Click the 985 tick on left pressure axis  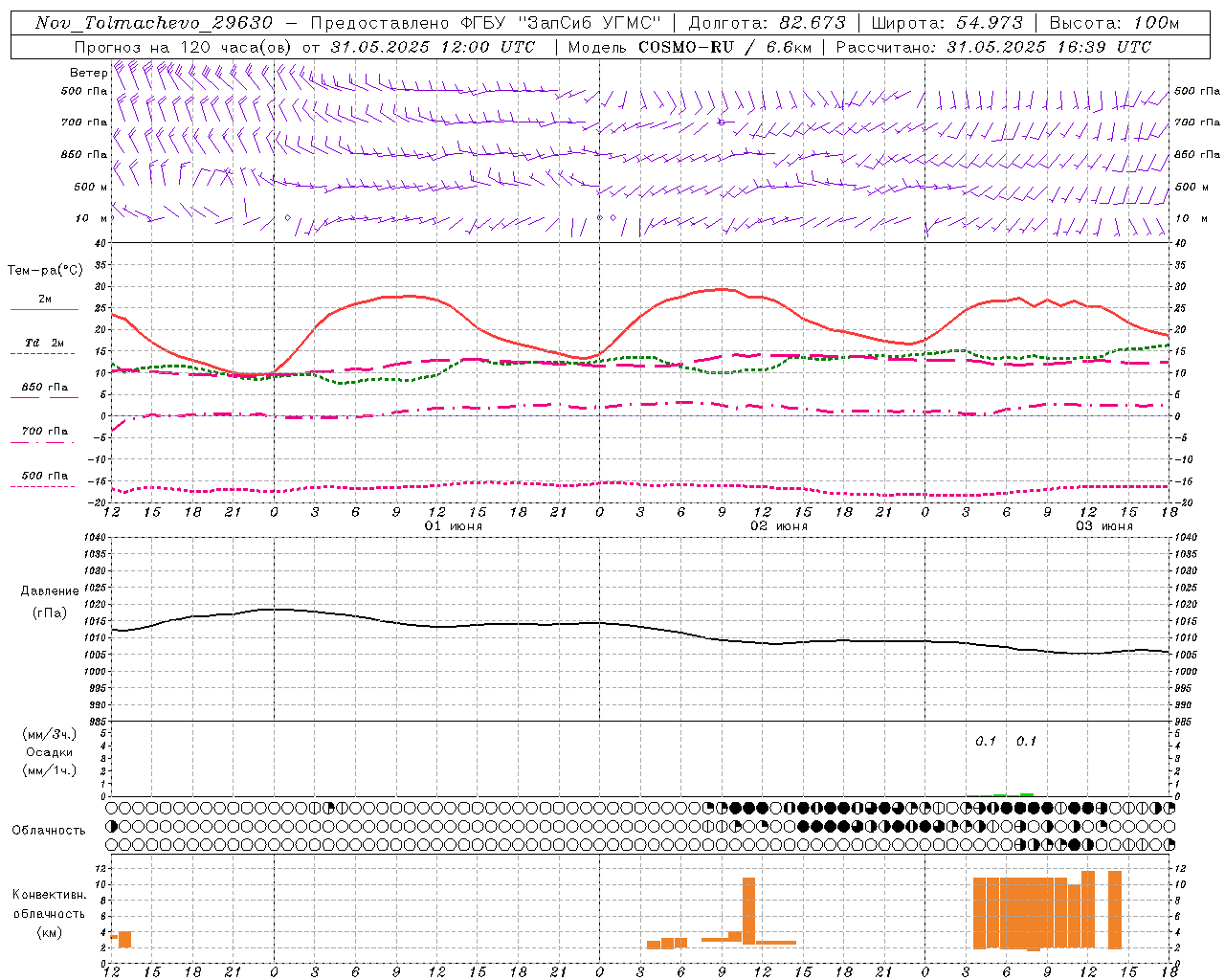[x=100, y=723]
